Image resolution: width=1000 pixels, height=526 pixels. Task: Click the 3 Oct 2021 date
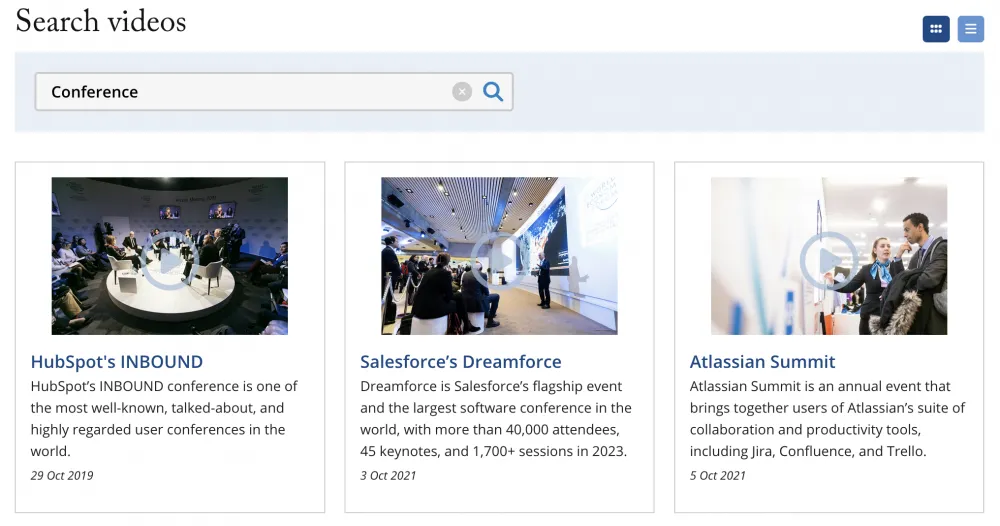coord(388,476)
